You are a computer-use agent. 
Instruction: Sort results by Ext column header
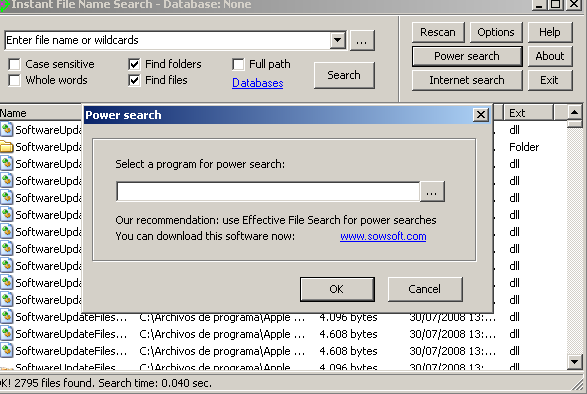click(528, 113)
